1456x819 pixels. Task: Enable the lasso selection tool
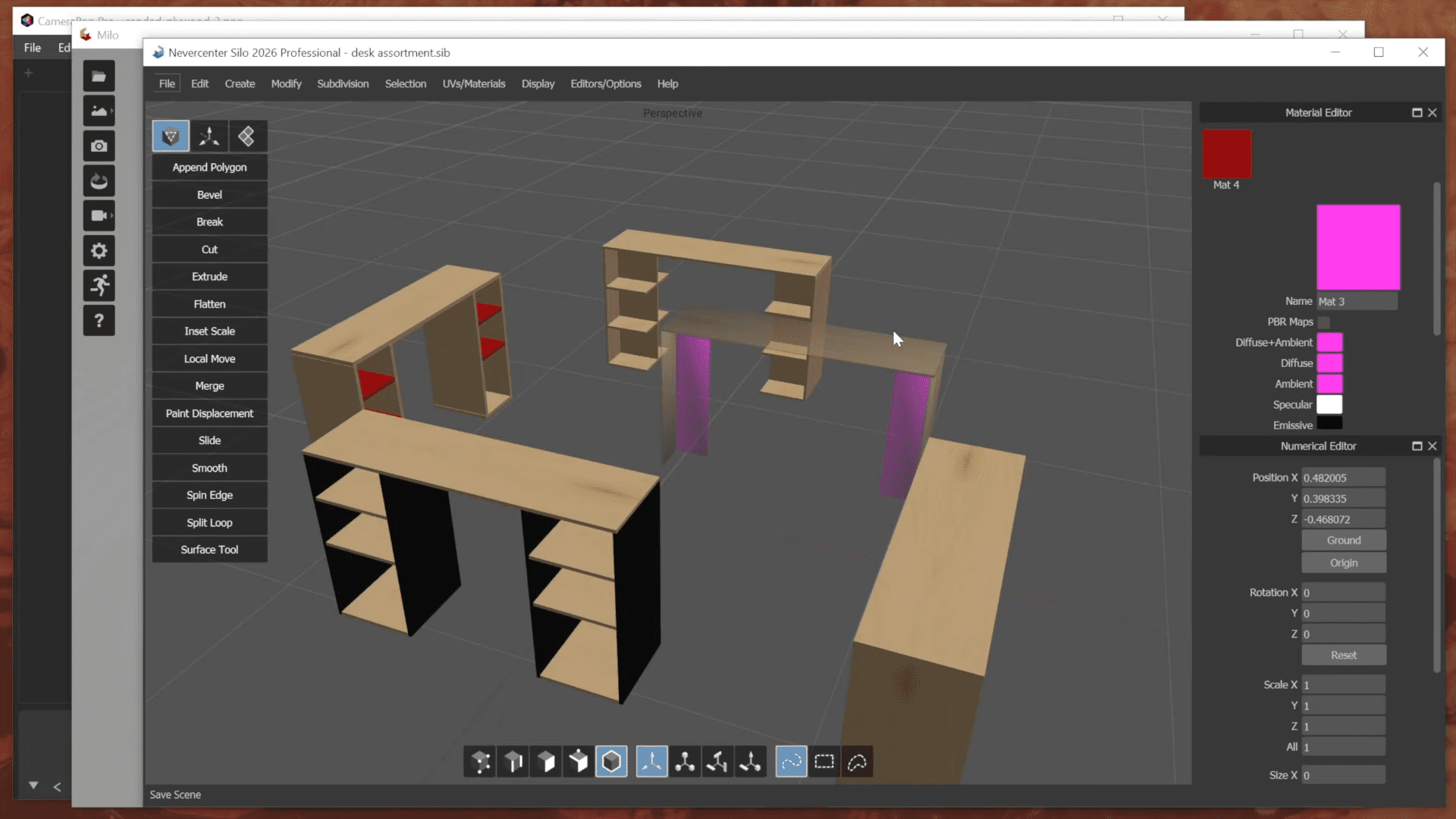[857, 761]
